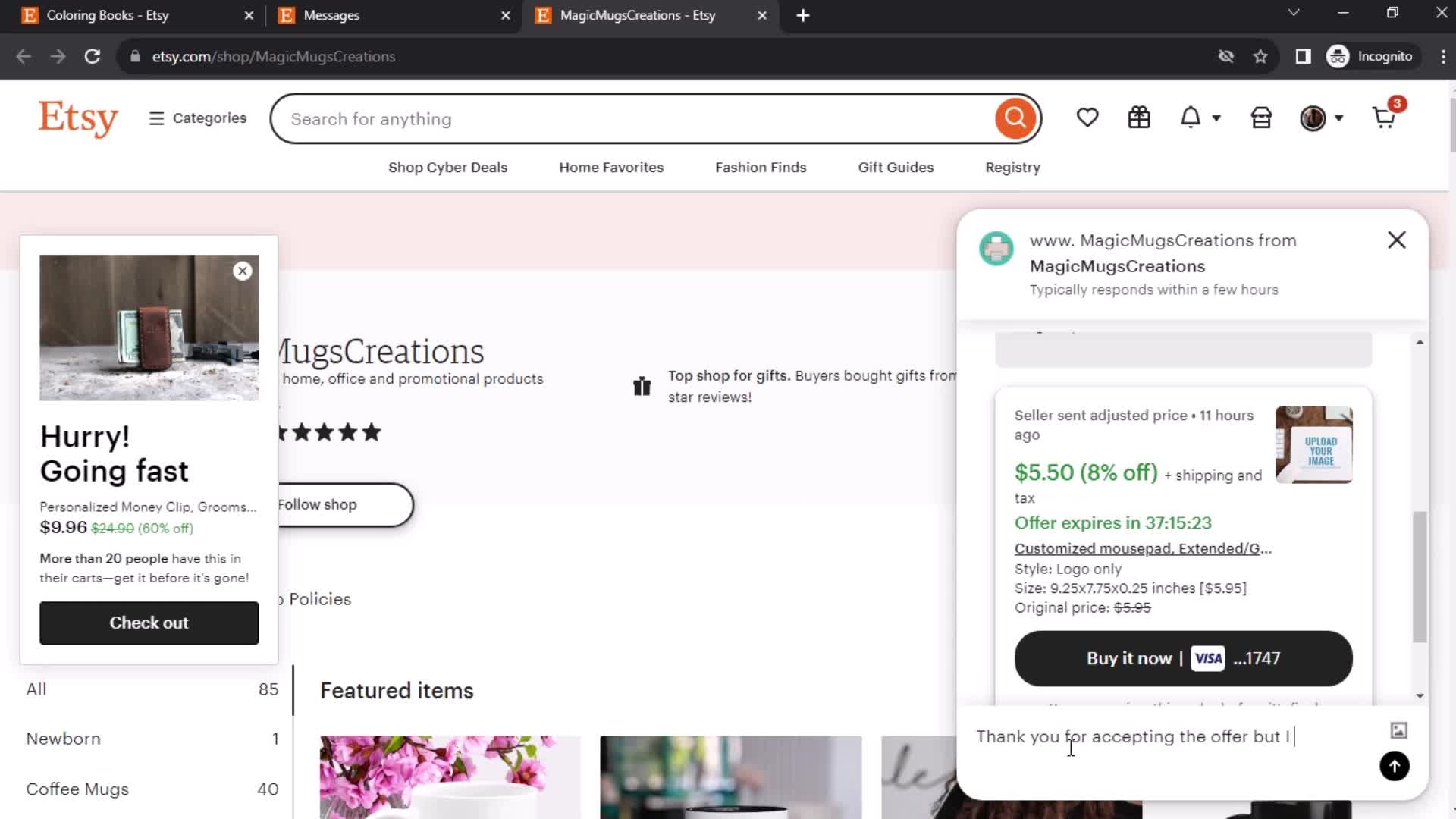This screenshot has width=1456, height=819.
Task: Reload the current page
Action: point(93,56)
